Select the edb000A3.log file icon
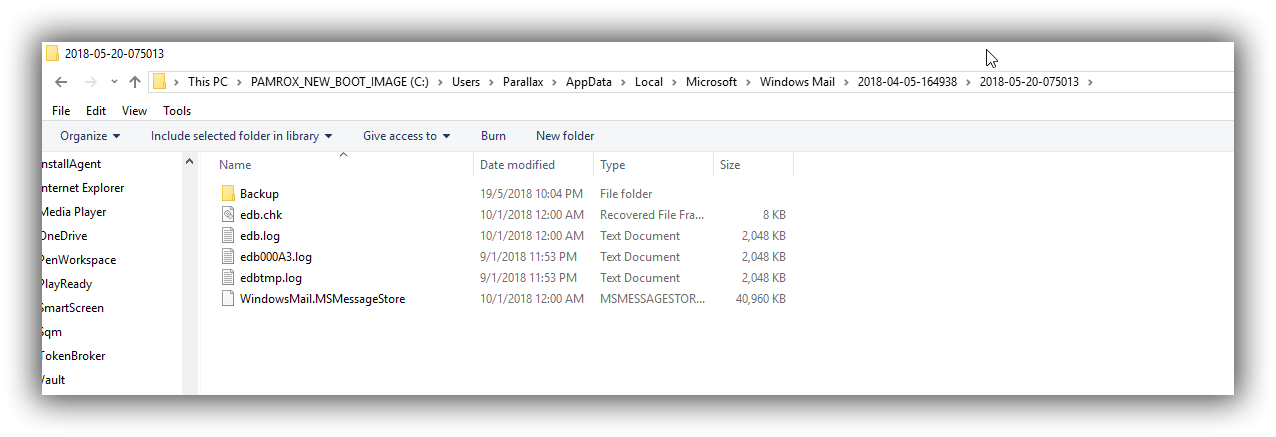 click(228, 257)
